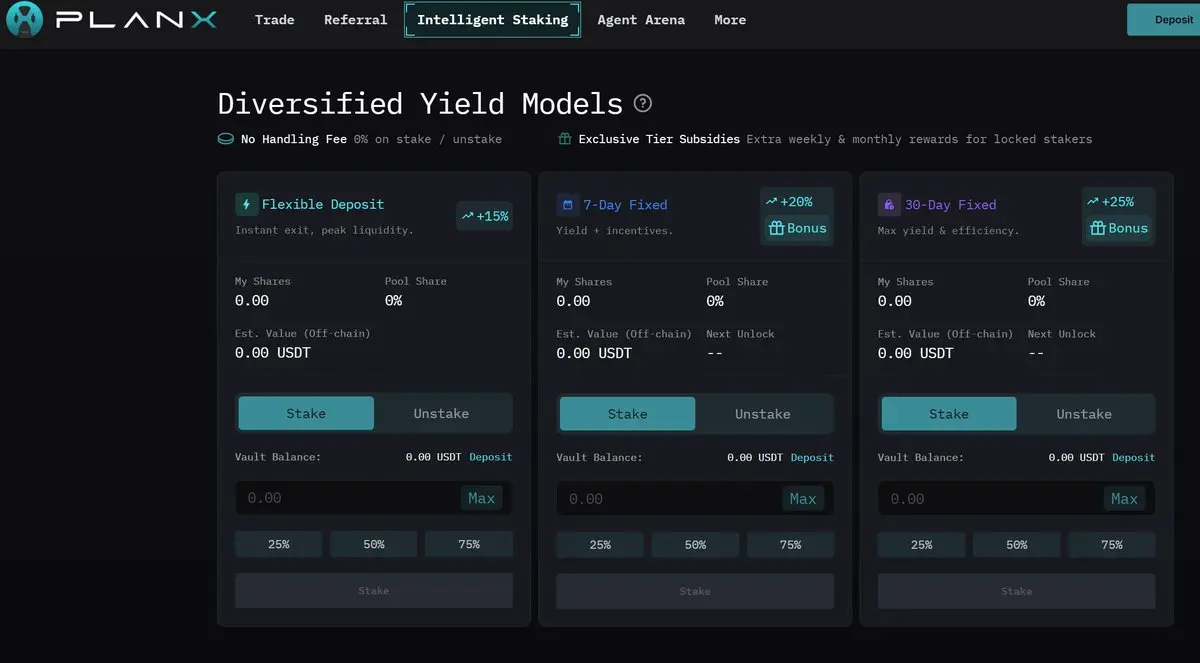Screen dimensions: 1200x663
Task: Click the 7-Day Fixed Bonus gift badge
Action: 797,228
